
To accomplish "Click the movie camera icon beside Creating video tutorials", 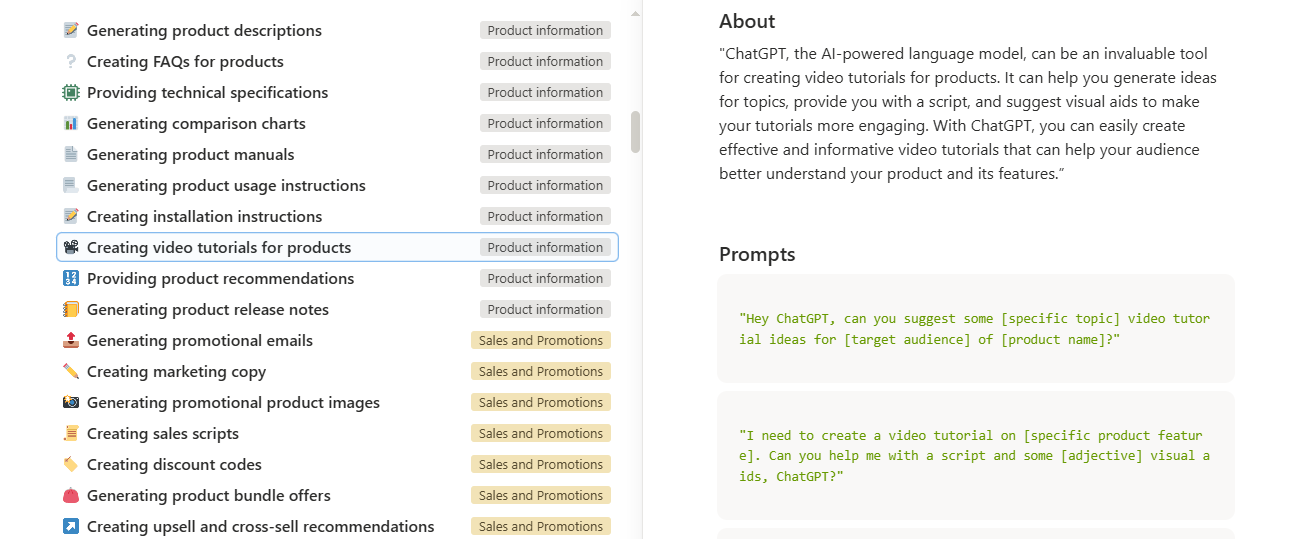I will pos(70,247).
